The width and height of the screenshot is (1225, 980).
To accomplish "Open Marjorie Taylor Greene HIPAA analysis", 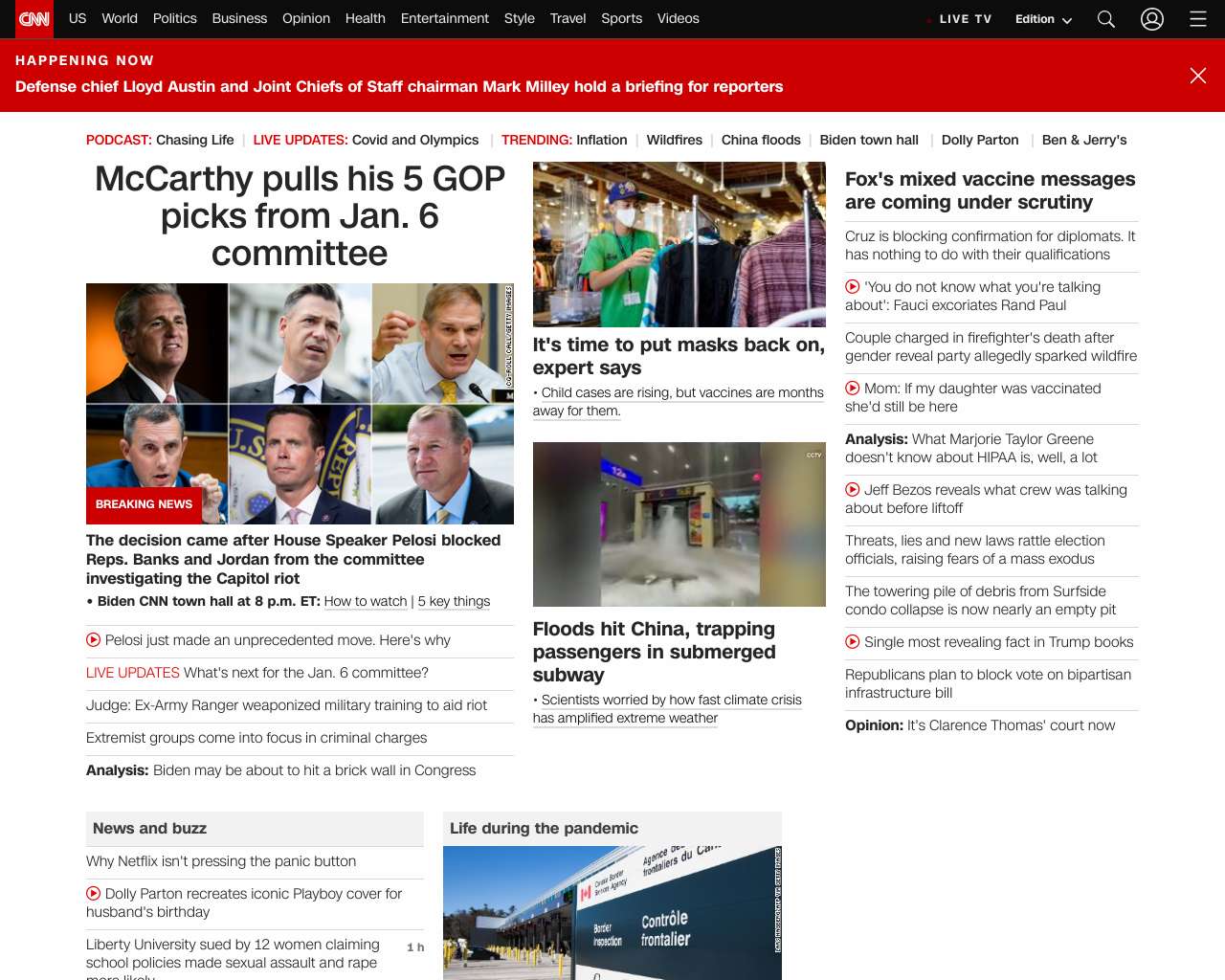I will click(971, 448).
